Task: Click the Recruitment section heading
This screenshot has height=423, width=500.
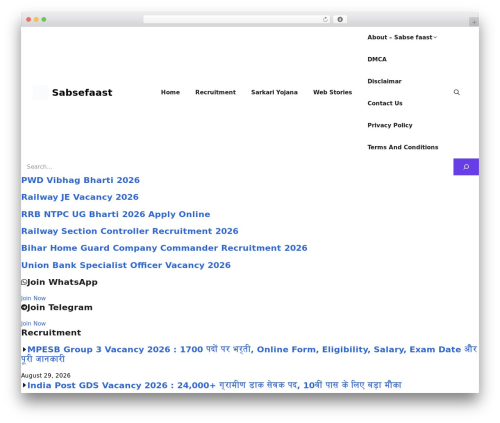Action: [x=51, y=333]
